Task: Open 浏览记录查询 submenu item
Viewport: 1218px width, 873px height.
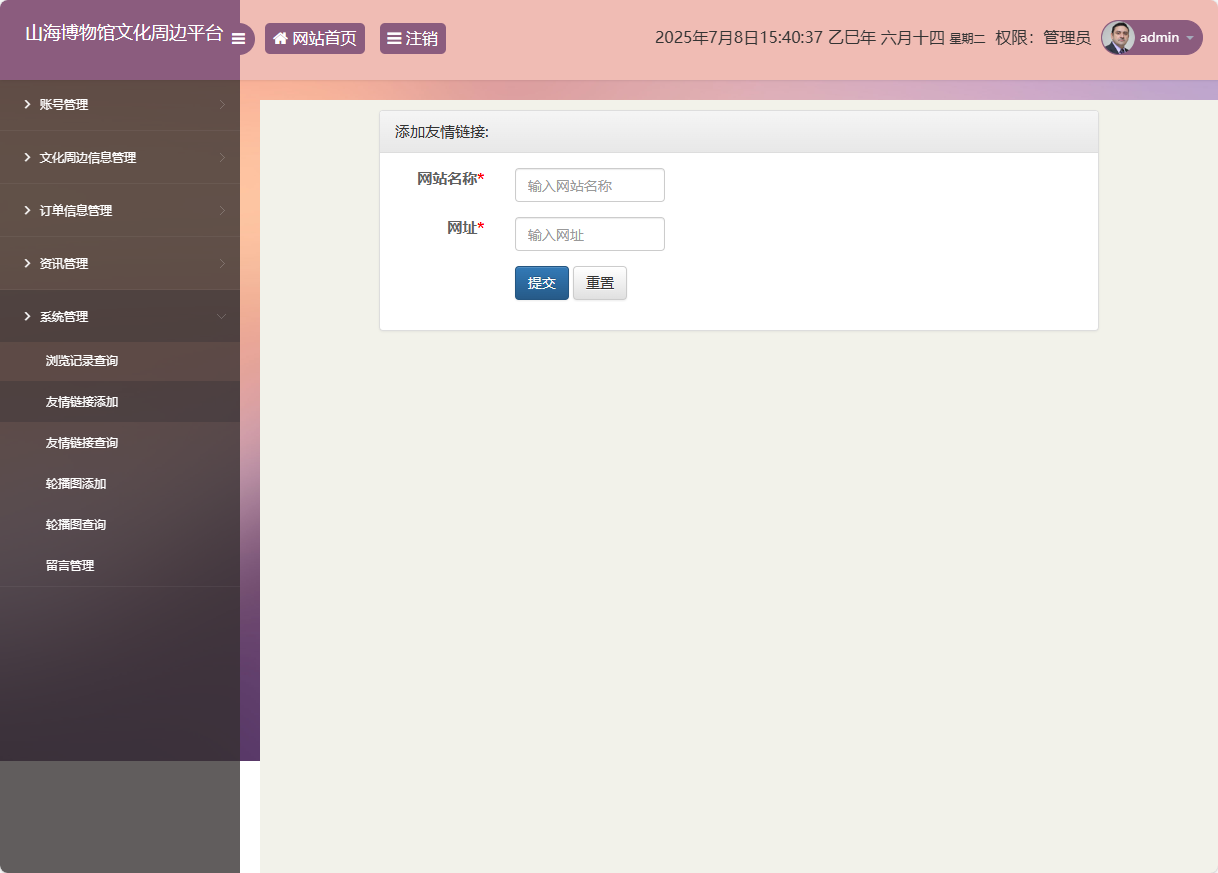Action: click(x=120, y=361)
